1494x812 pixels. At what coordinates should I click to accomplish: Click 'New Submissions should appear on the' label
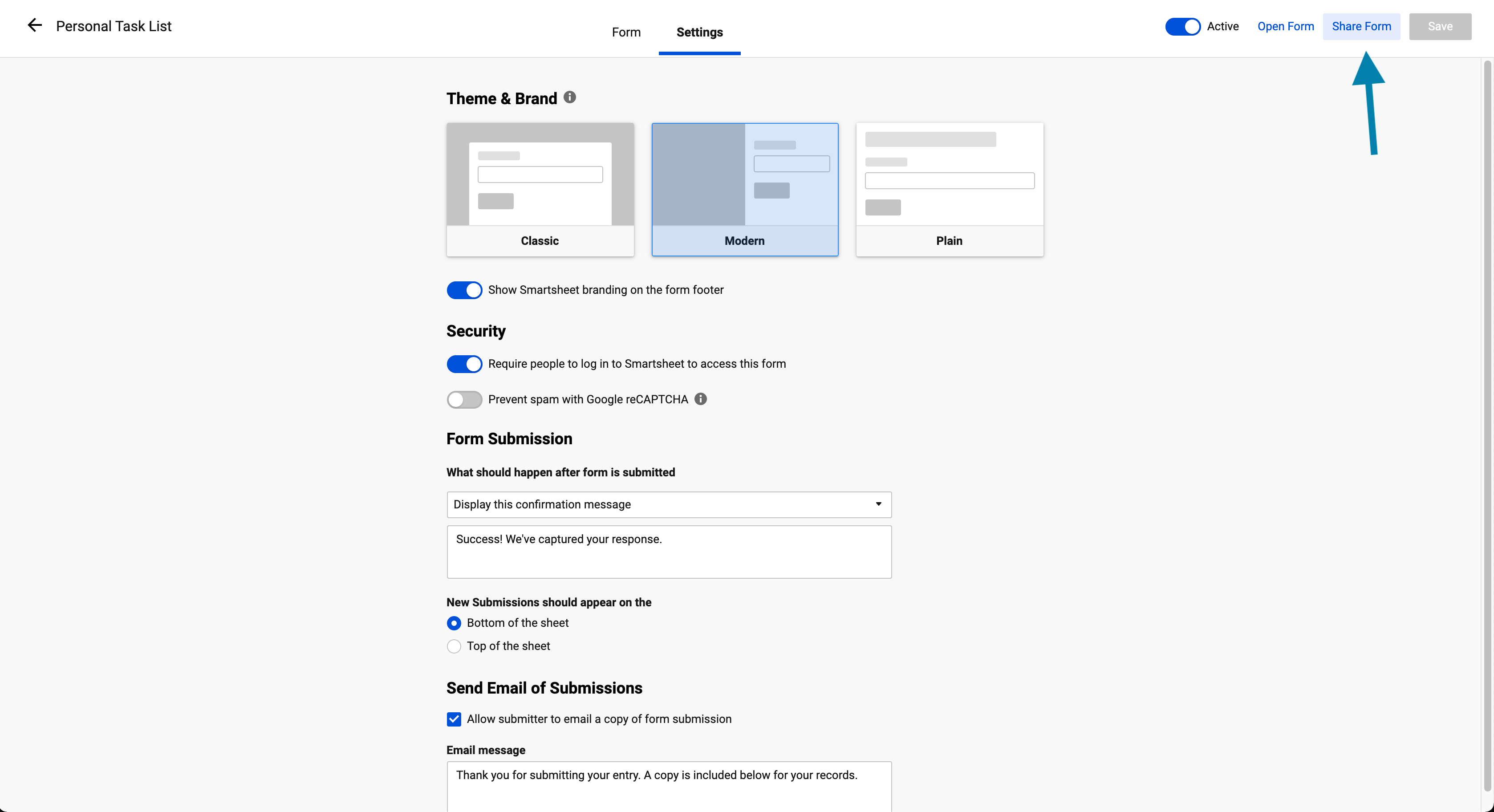pyautogui.click(x=548, y=602)
